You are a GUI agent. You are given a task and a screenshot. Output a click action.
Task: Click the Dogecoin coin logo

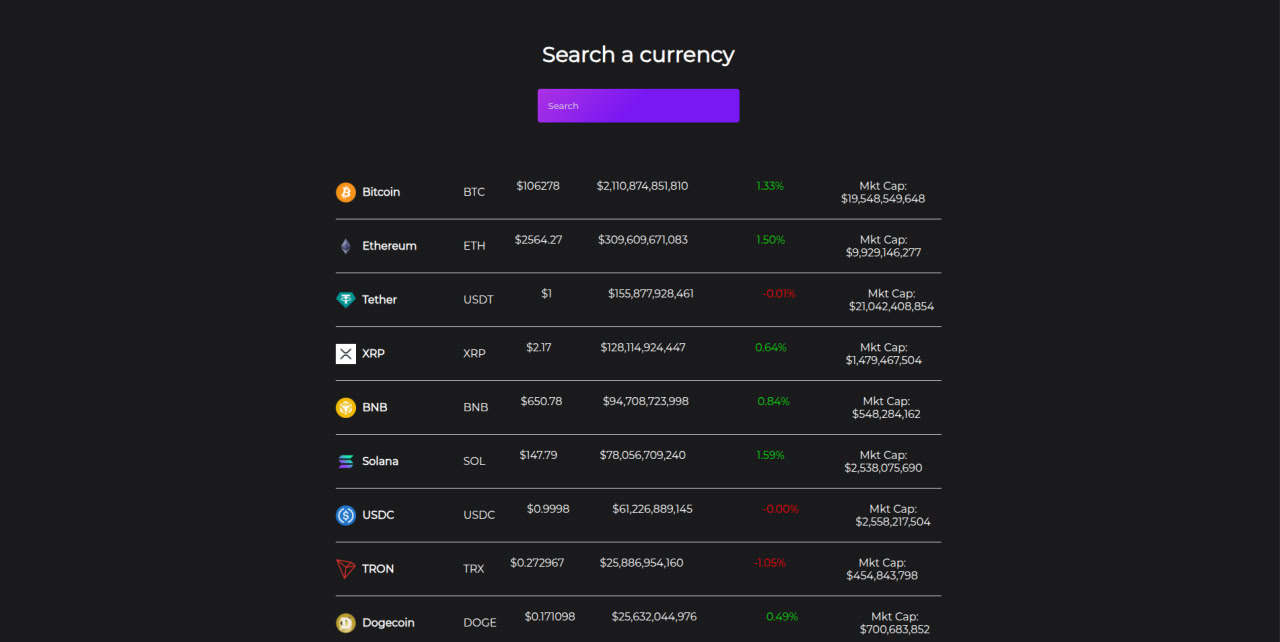coord(346,623)
